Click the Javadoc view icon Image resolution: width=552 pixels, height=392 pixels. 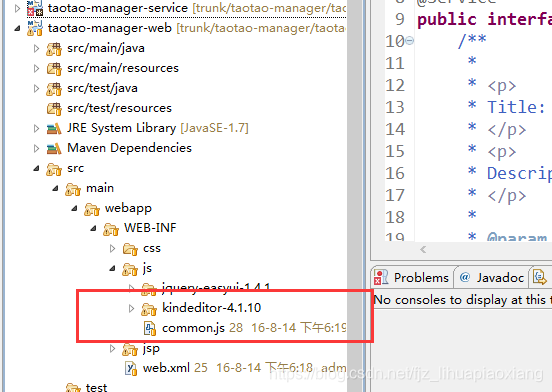[x=465, y=277]
